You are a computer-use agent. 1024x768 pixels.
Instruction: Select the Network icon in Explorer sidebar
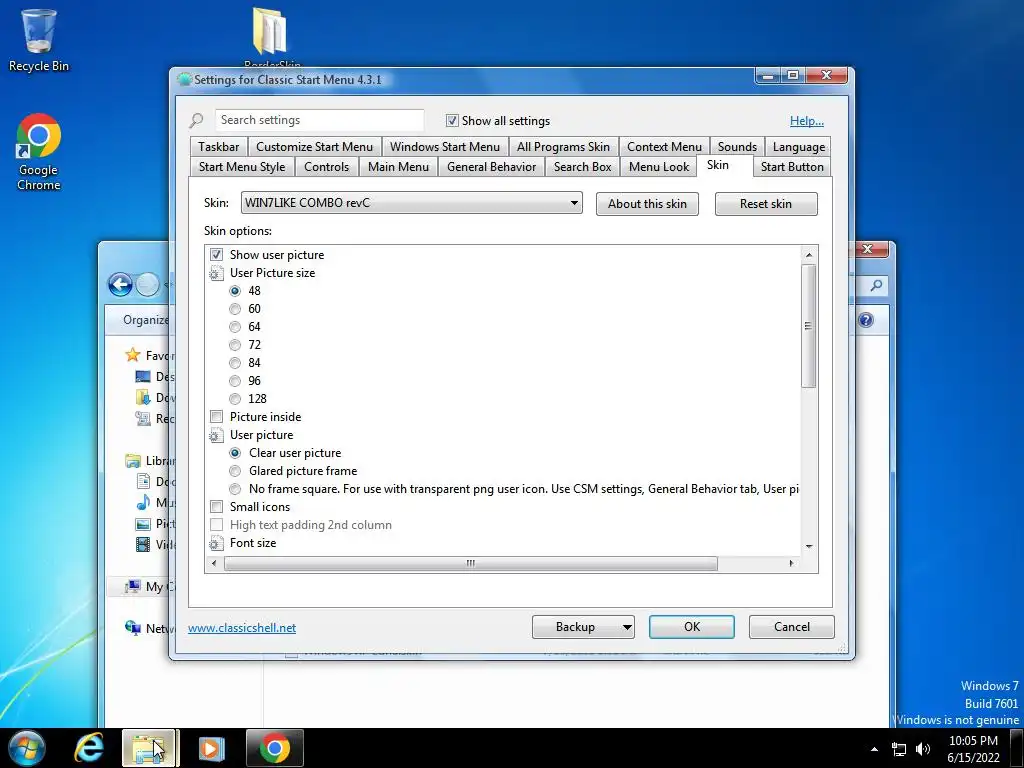point(133,628)
